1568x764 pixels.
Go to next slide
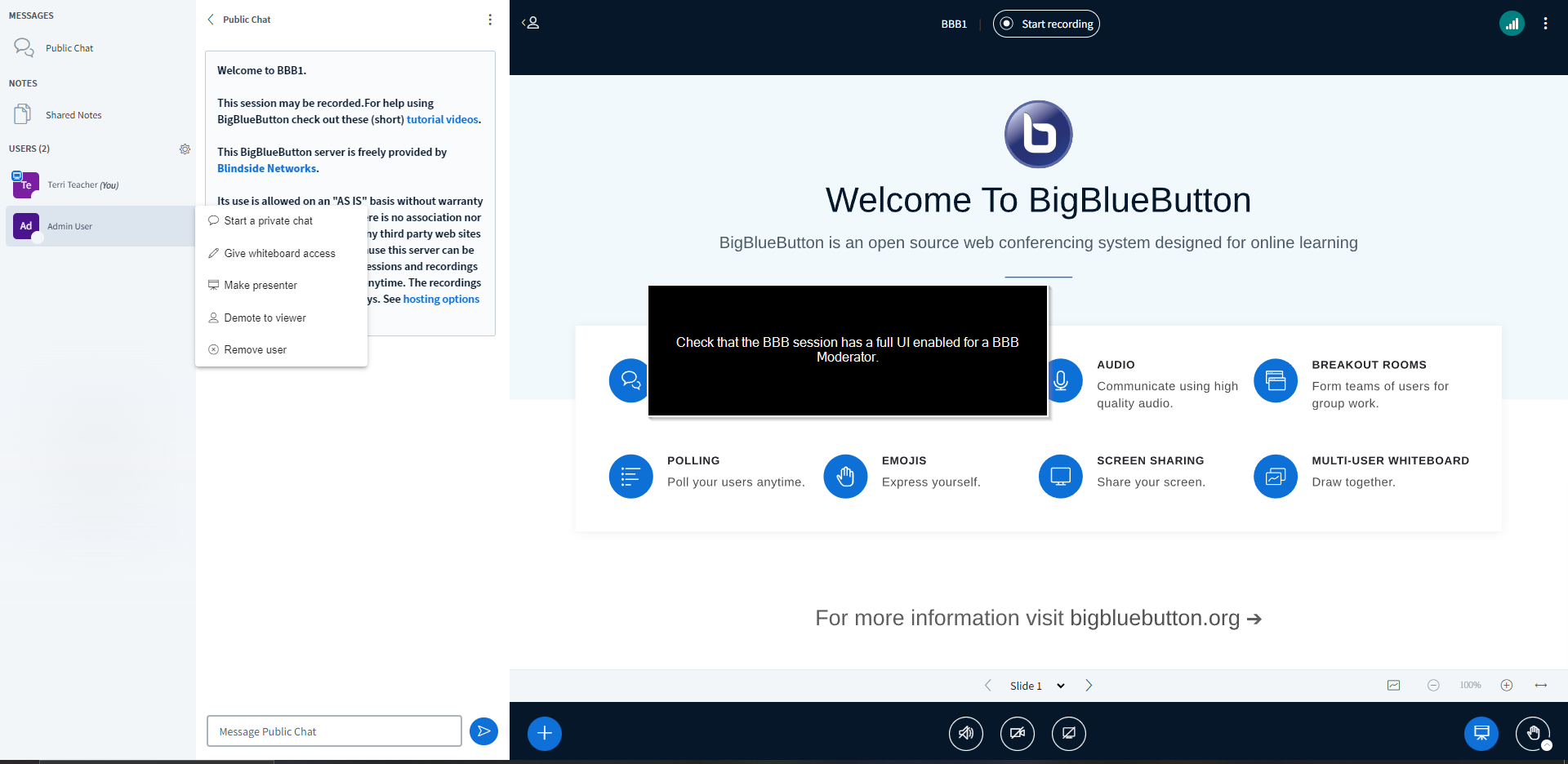[x=1089, y=686]
